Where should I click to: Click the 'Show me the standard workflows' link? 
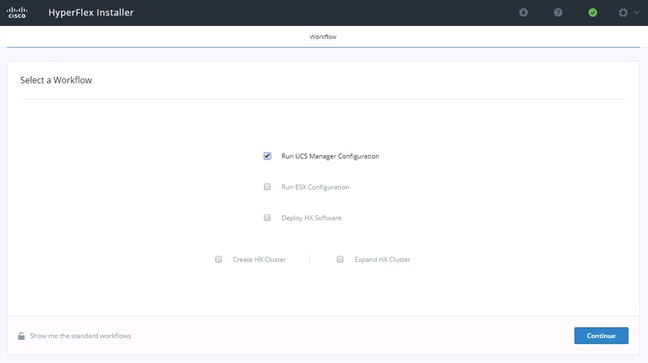(x=80, y=336)
